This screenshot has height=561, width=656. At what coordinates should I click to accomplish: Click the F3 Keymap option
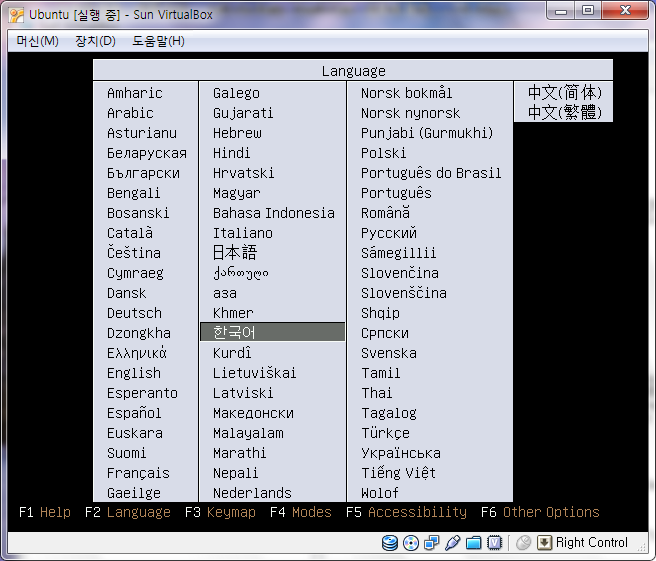[x=220, y=512]
